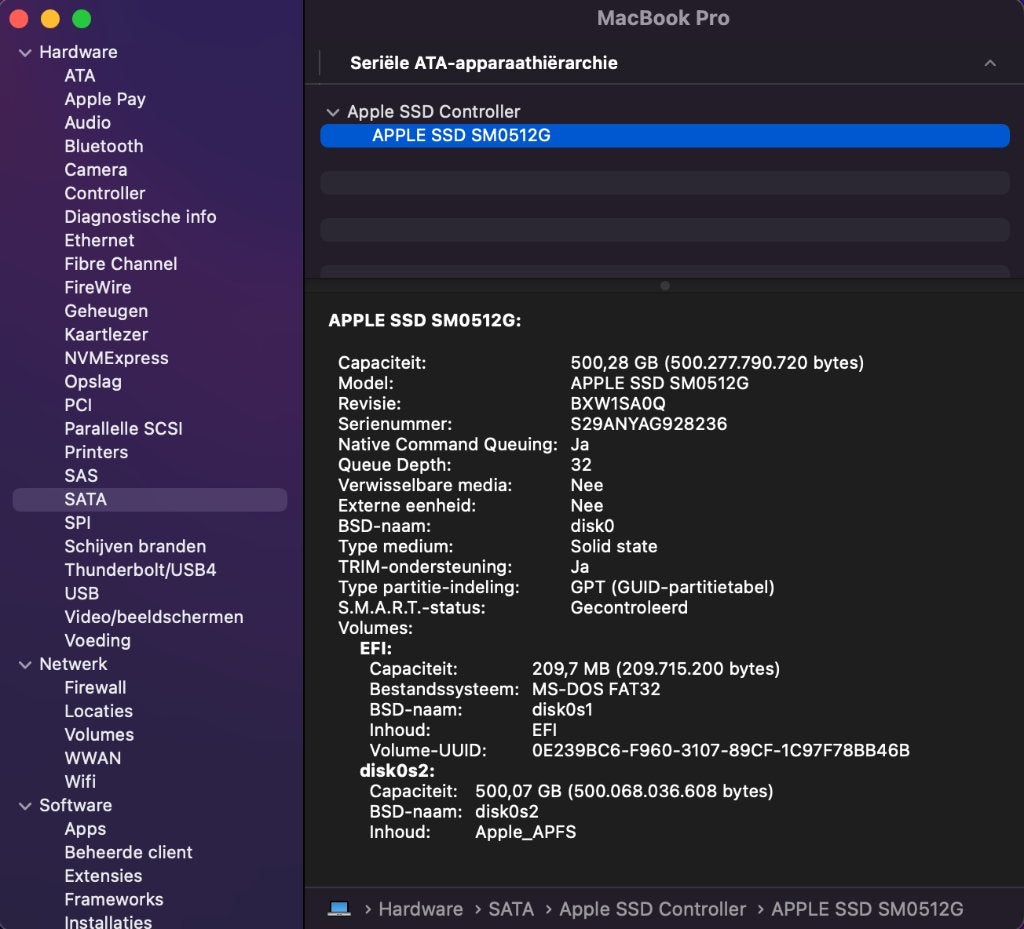Click the sort chevron in Seriële ATA-apparaathiërarchie header
Viewport: 1024px width, 929px height.
(989, 63)
